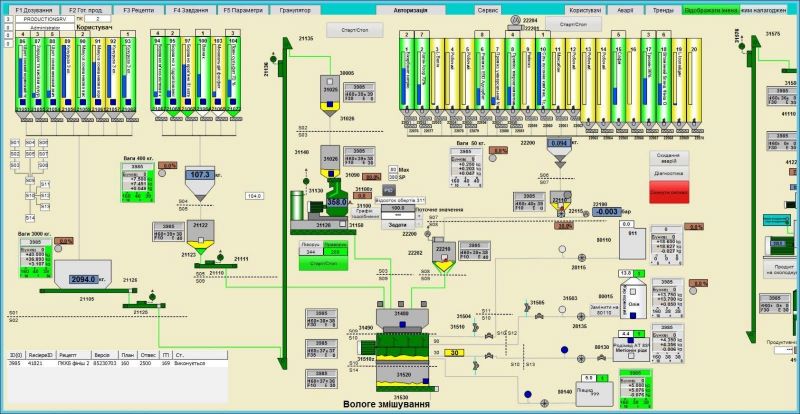Open the F1 Дозування tab
This screenshot has height=414, width=800.
click(34, 9)
